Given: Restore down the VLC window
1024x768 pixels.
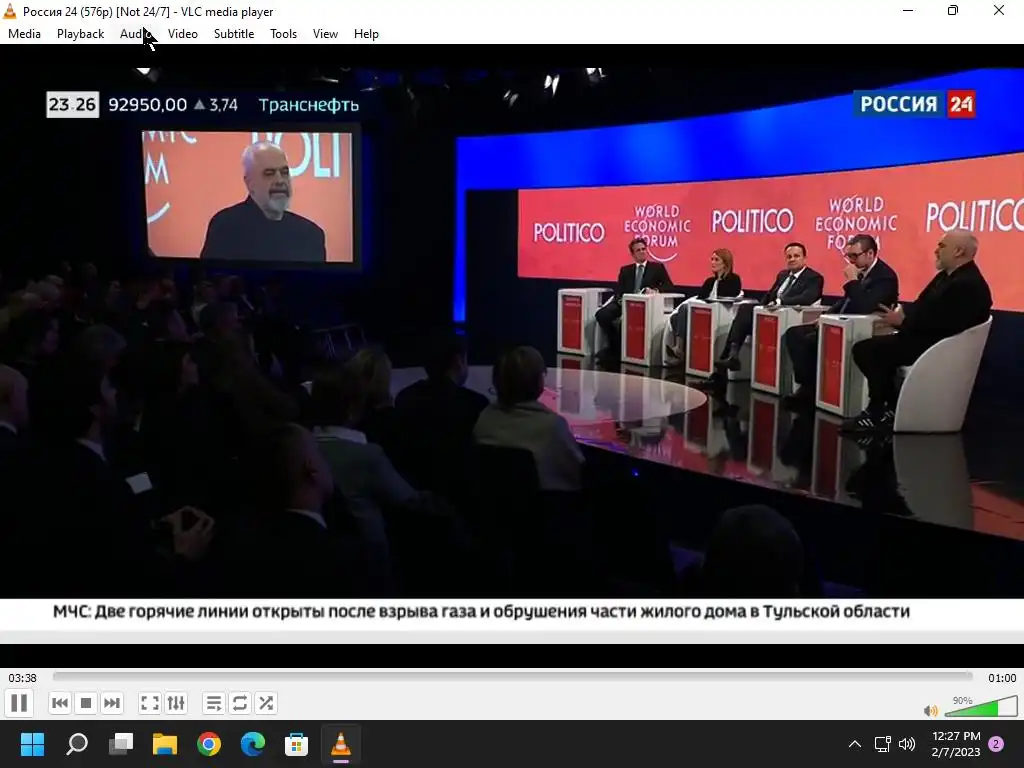Looking at the screenshot, I should [x=953, y=11].
